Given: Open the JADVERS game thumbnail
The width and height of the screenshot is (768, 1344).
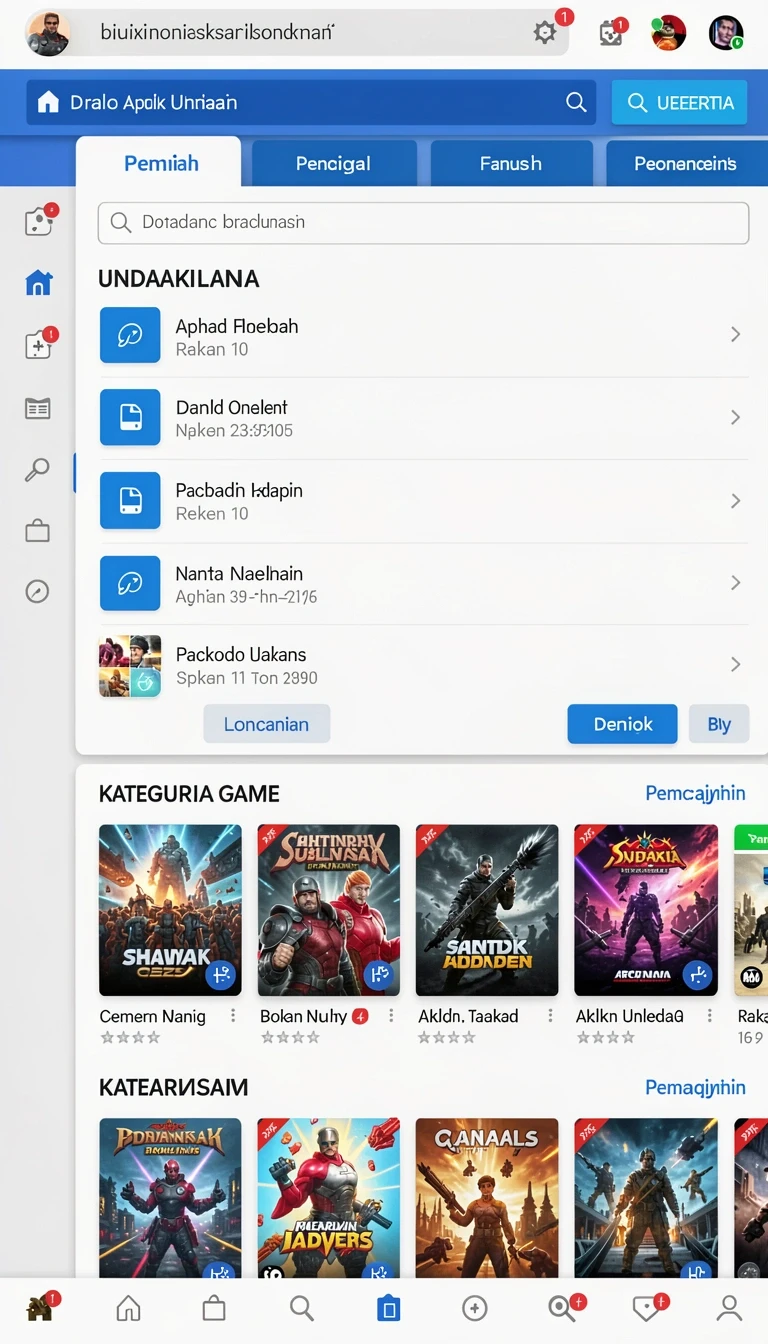Looking at the screenshot, I should (x=329, y=1200).
